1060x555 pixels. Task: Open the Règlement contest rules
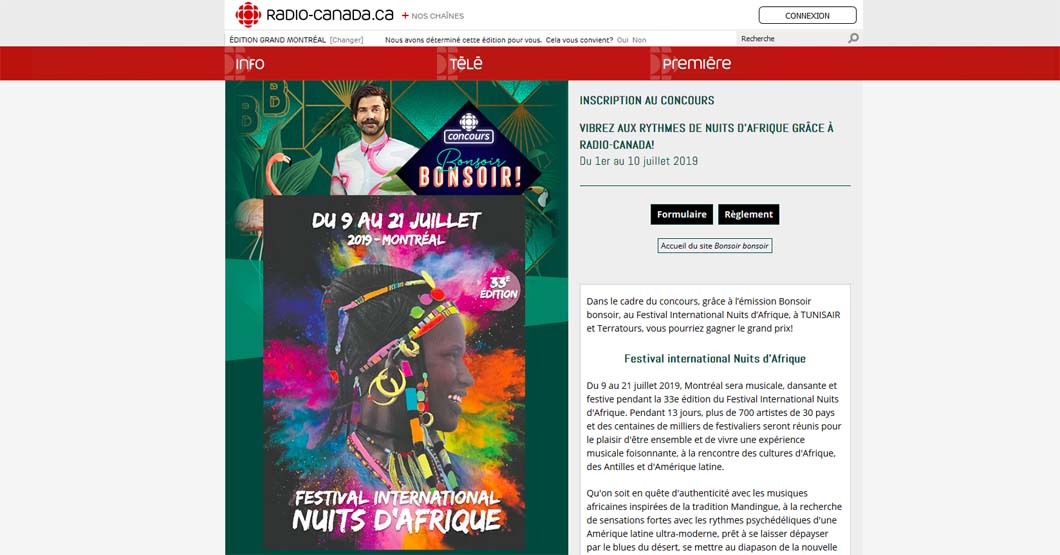[x=748, y=214]
